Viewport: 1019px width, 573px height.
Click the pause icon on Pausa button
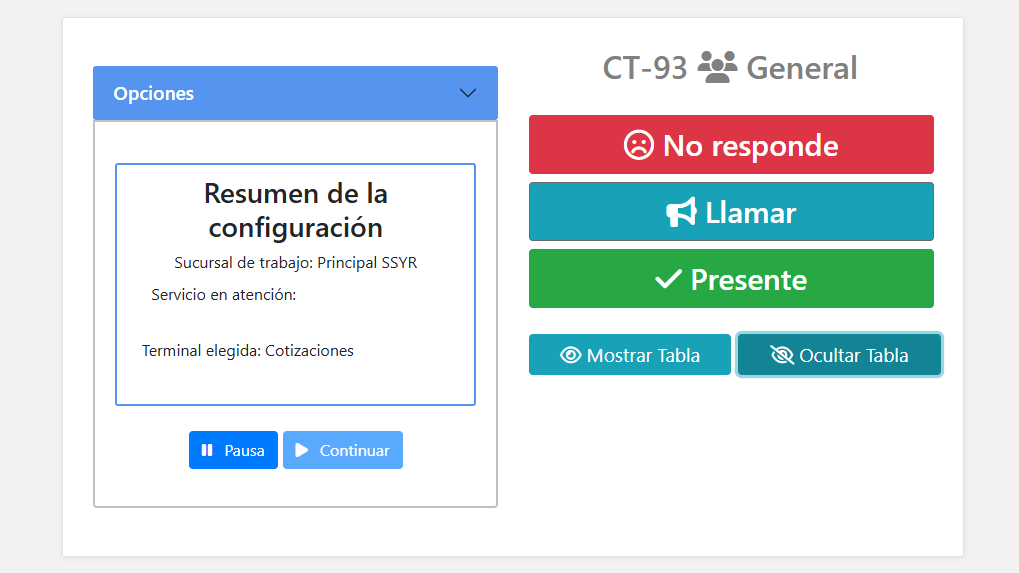207,450
